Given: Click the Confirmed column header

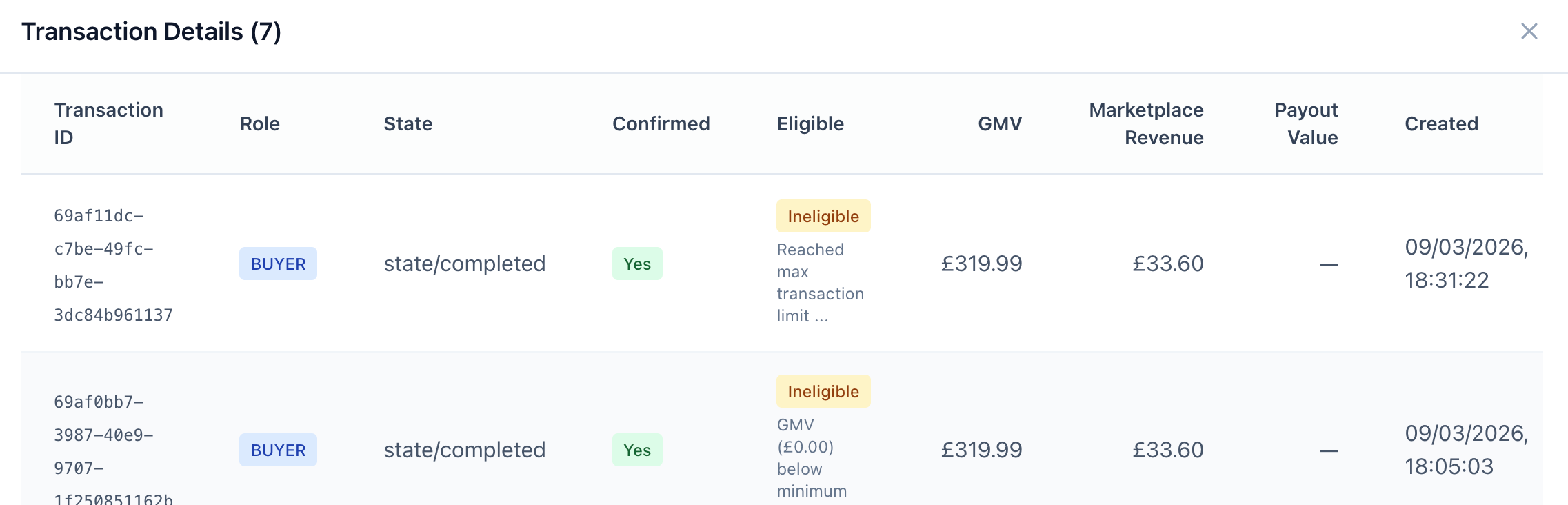Looking at the screenshot, I should coord(661,123).
